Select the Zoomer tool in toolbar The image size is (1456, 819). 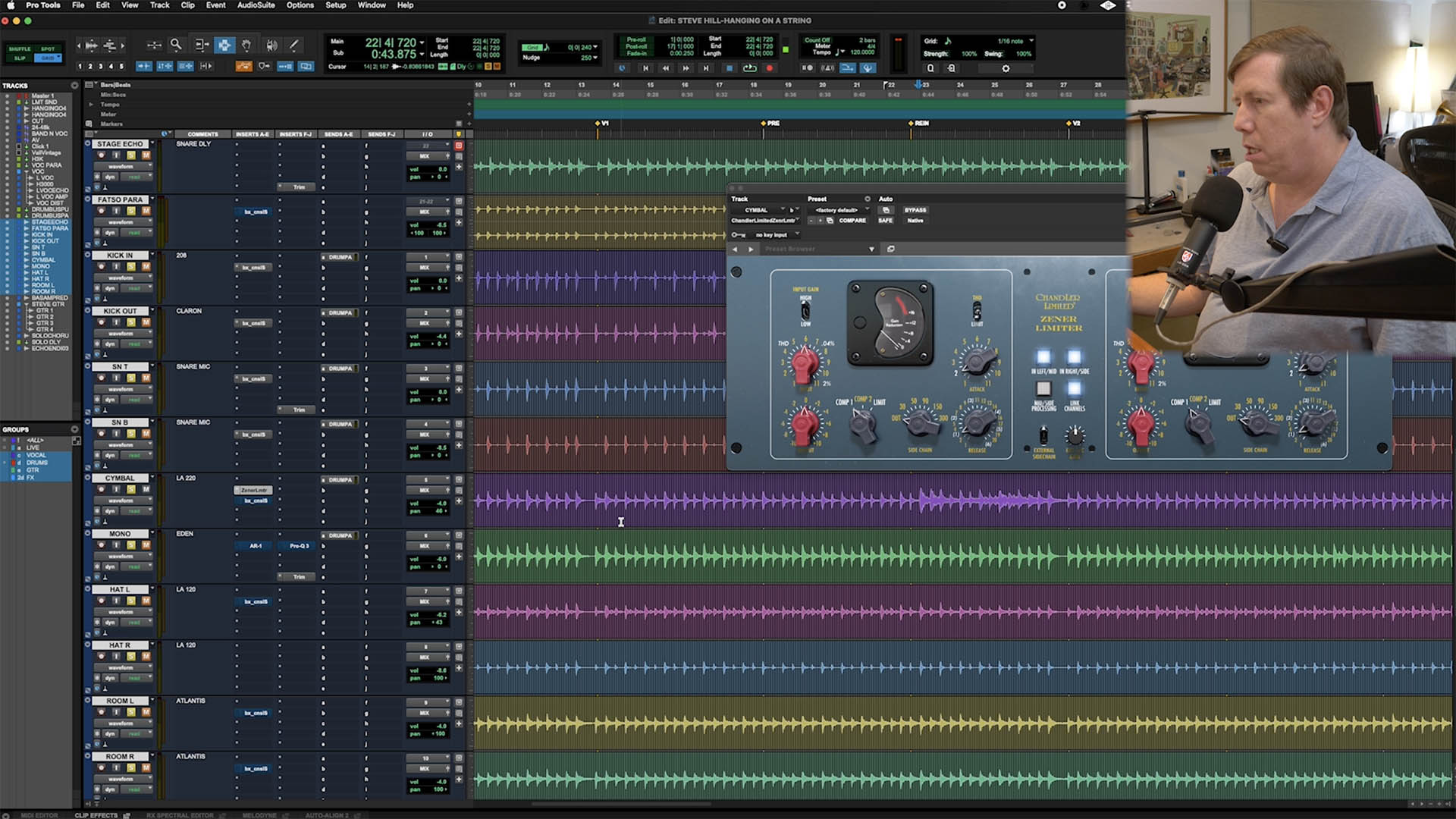pos(176,45)
